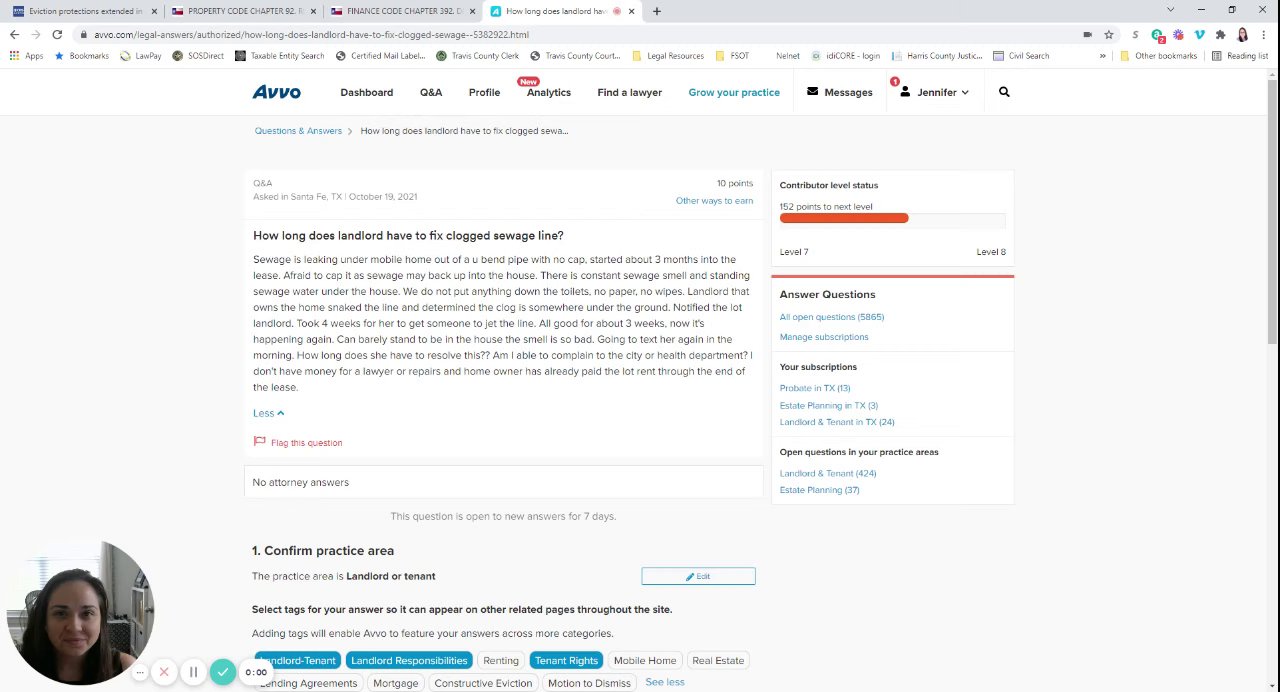Open the Extensions puzzle icon
This screenshot has height=692, width=1280.
[x=1220, y=34]
